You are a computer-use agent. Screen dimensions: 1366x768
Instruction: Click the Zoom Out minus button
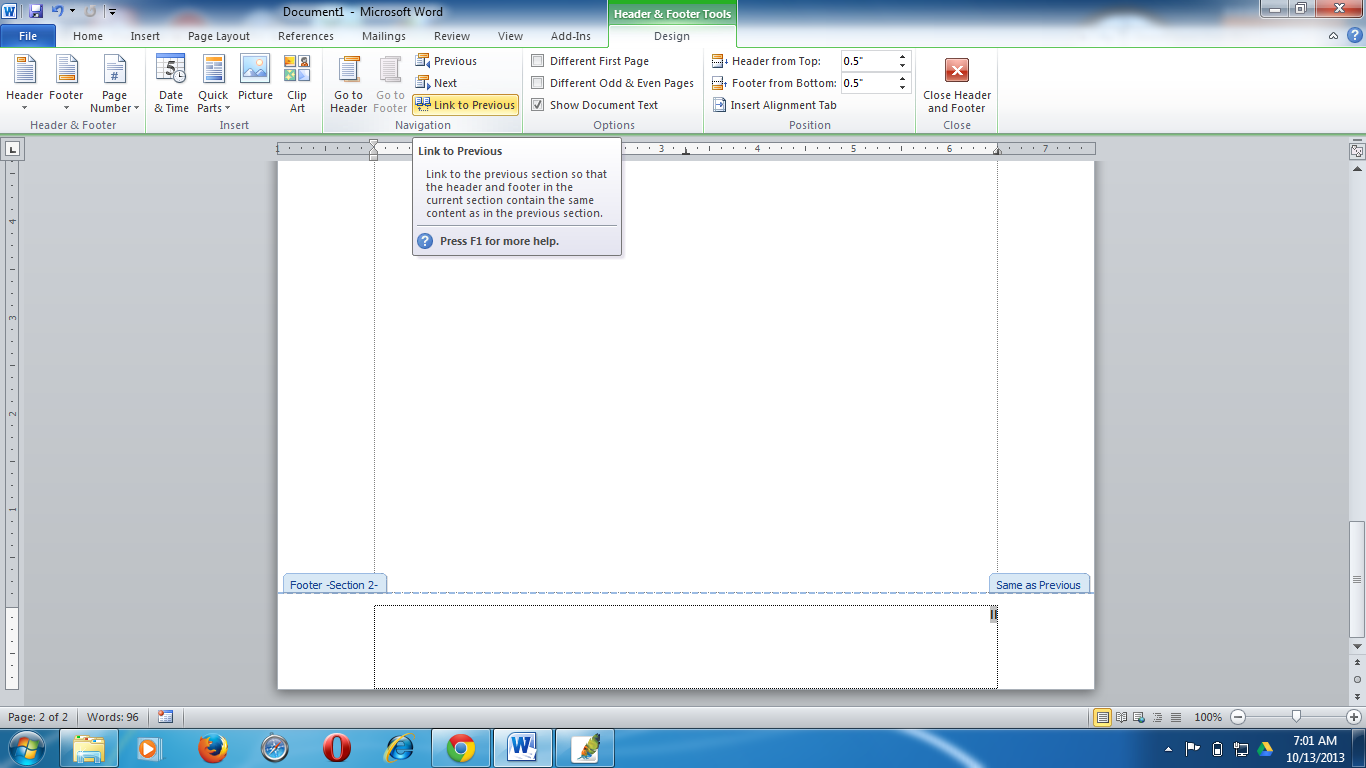pyautogui.click(x=1238, y=717)
